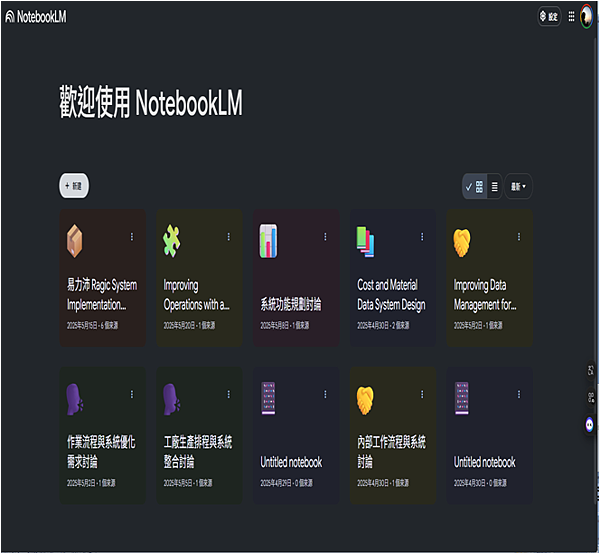
Task: Click handshake icon on Improving Data Management card
Action: pyautogui.click(x=462, y=243)
